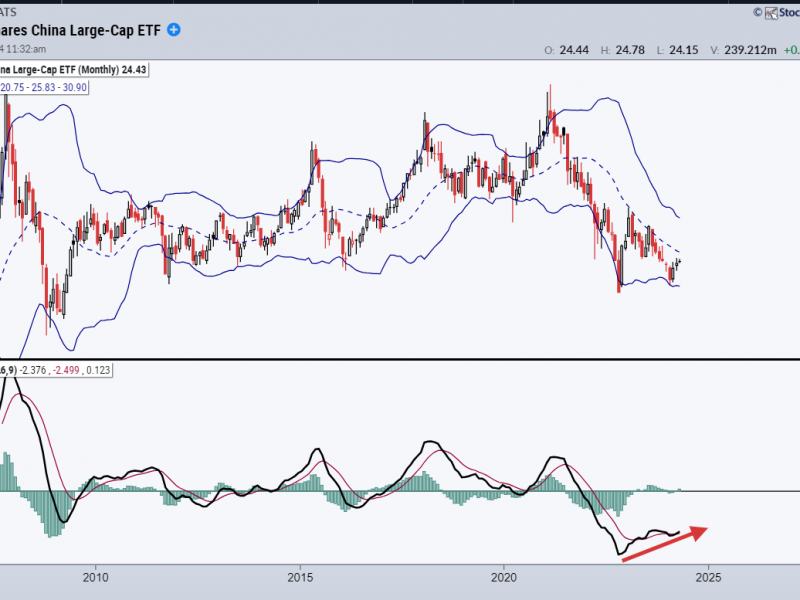Viewport: 800px width, 600px height.
Task: Click the 2020 label on the time axis
Action: 504,578
